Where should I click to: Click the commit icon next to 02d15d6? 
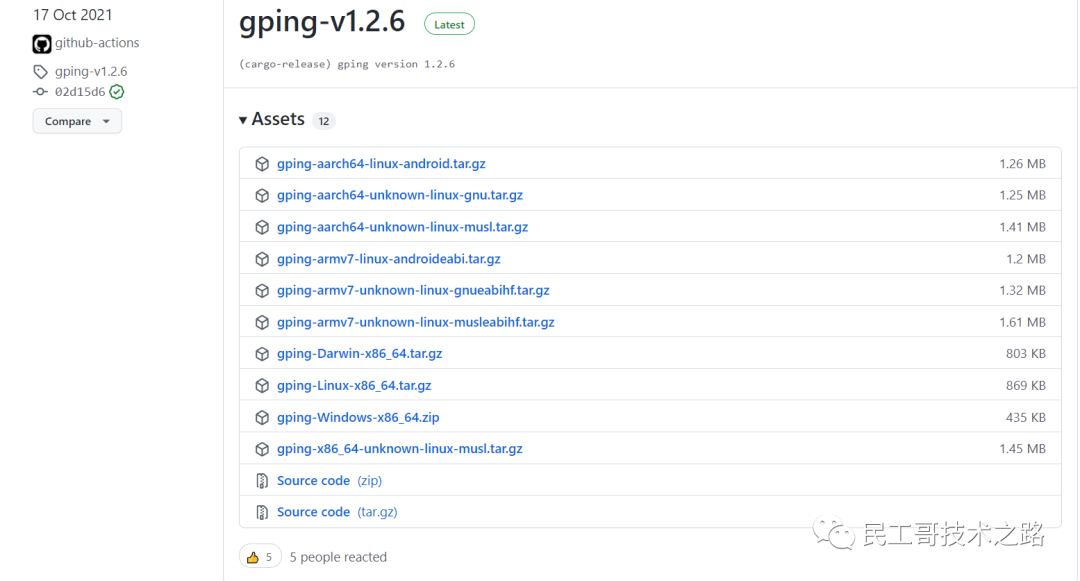coord(41,92)
